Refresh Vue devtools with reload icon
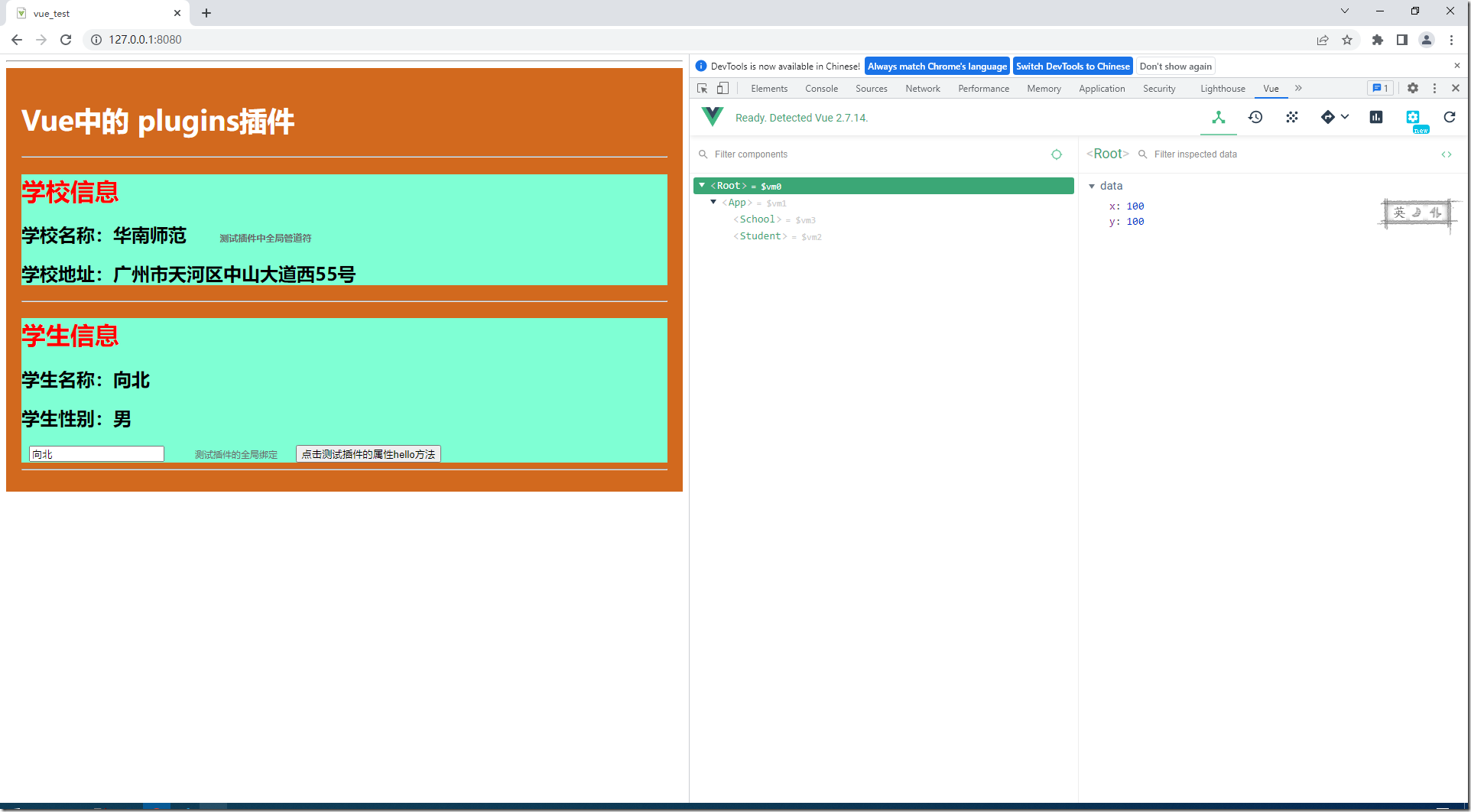 pos(1450,118)
